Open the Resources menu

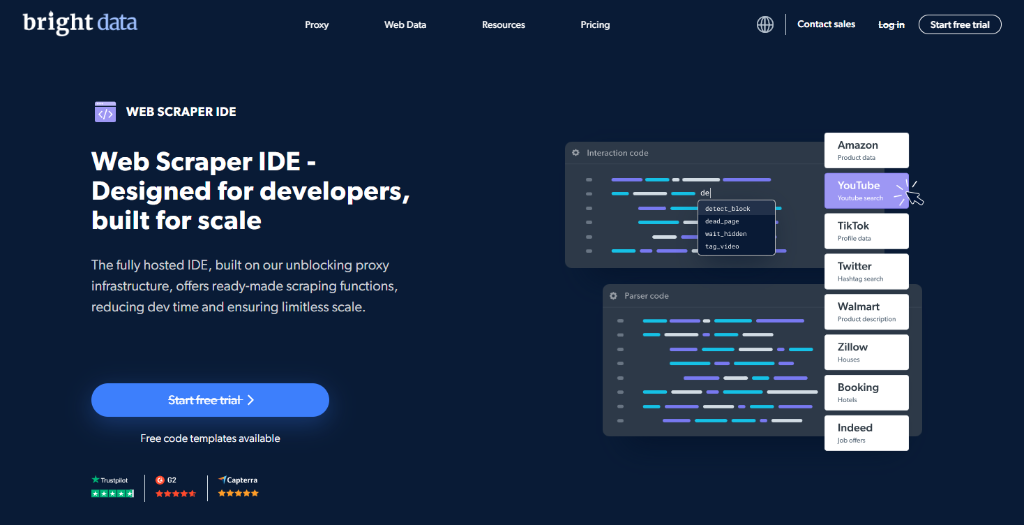(x=504, y=25)
